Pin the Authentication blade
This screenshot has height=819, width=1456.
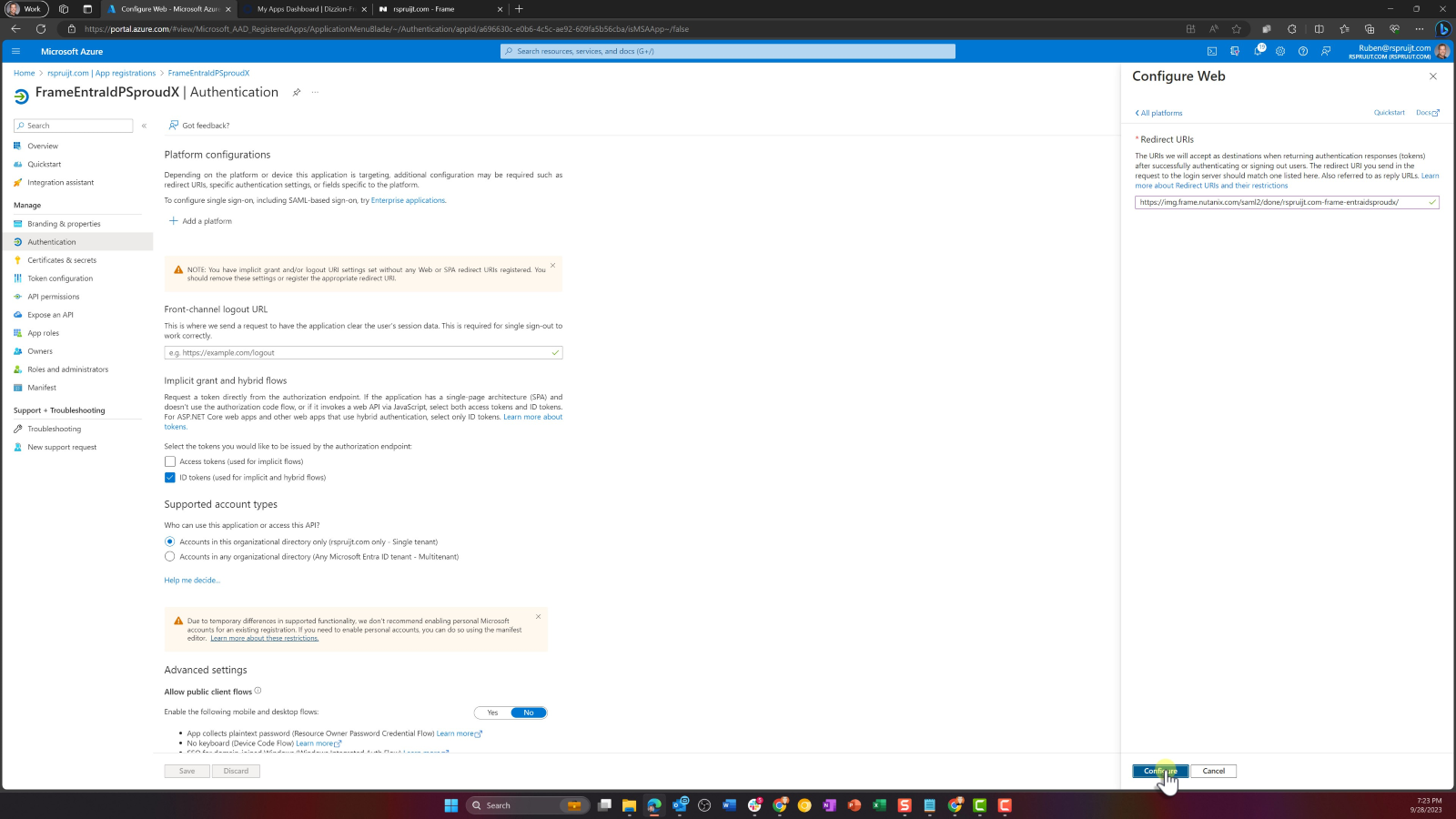[297, 93]
